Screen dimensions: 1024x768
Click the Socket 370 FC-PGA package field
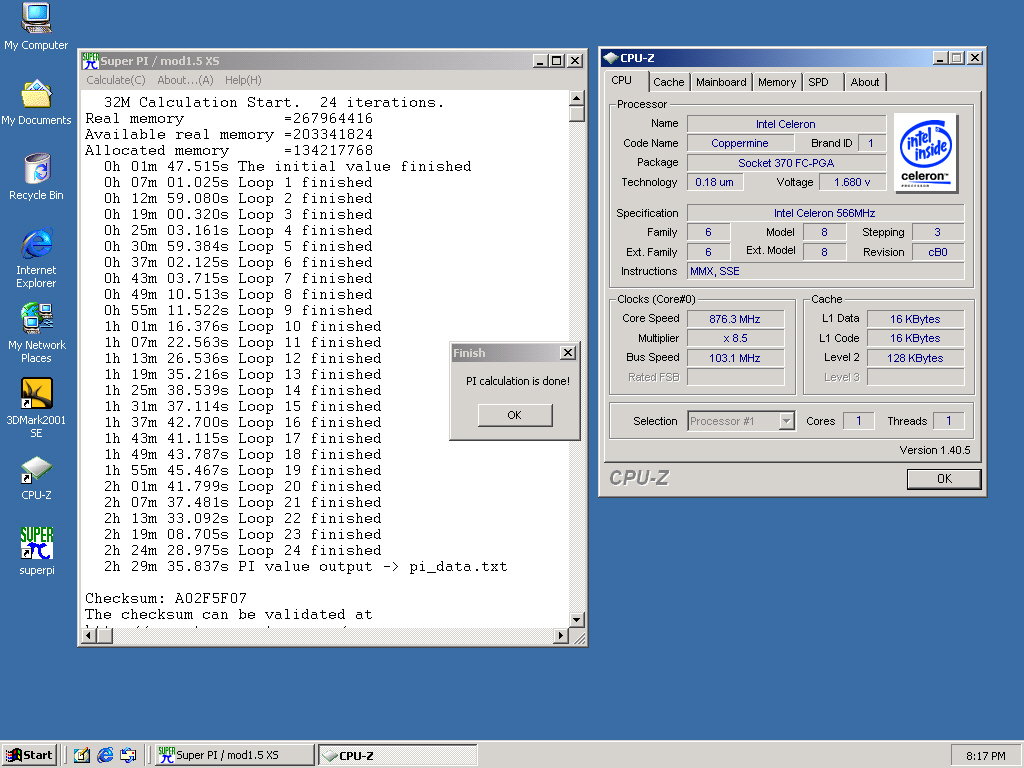pyautogui.click(x=786, y=163)
